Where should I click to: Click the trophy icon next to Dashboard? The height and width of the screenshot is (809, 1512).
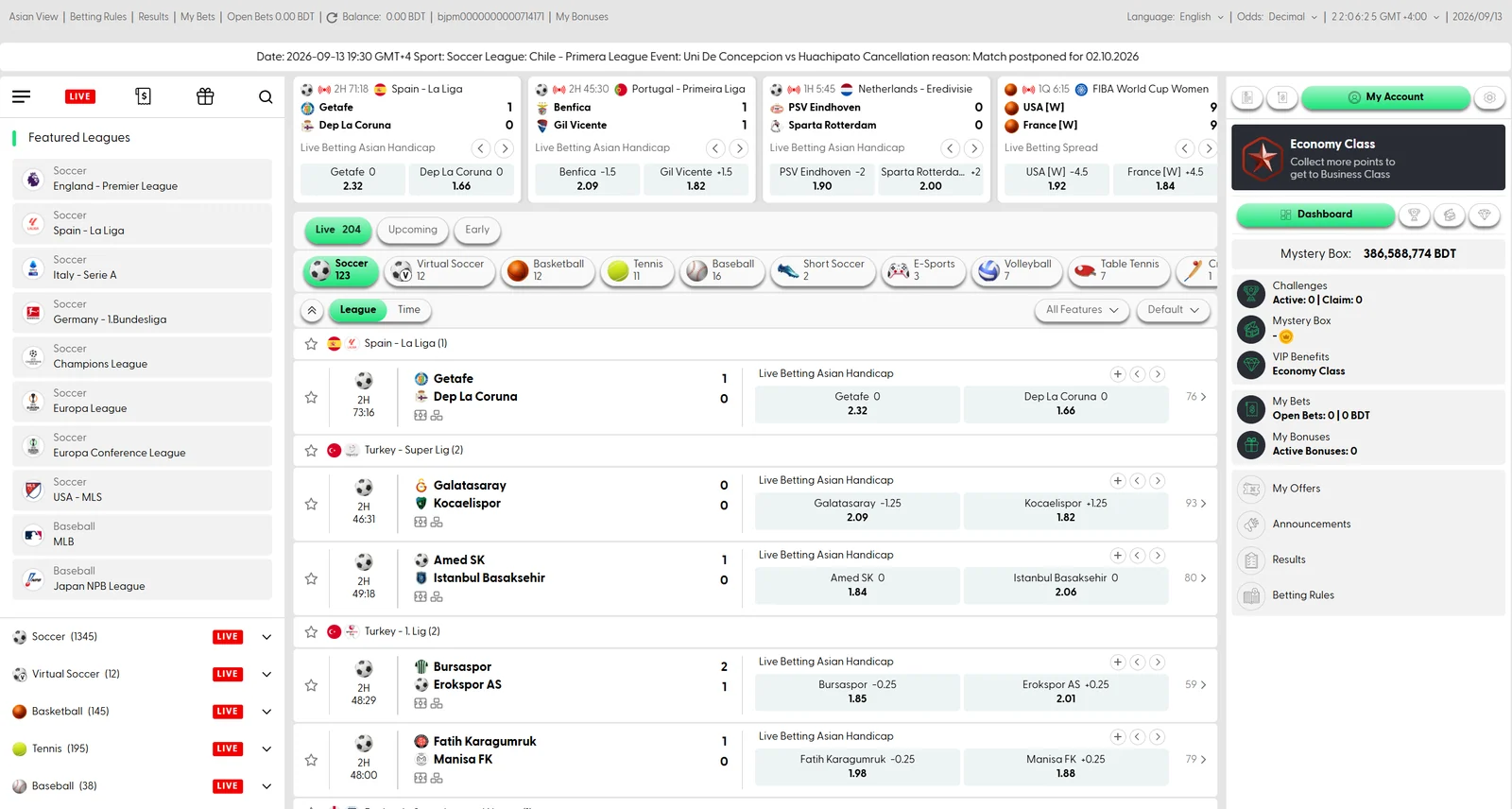point(1414,215)
